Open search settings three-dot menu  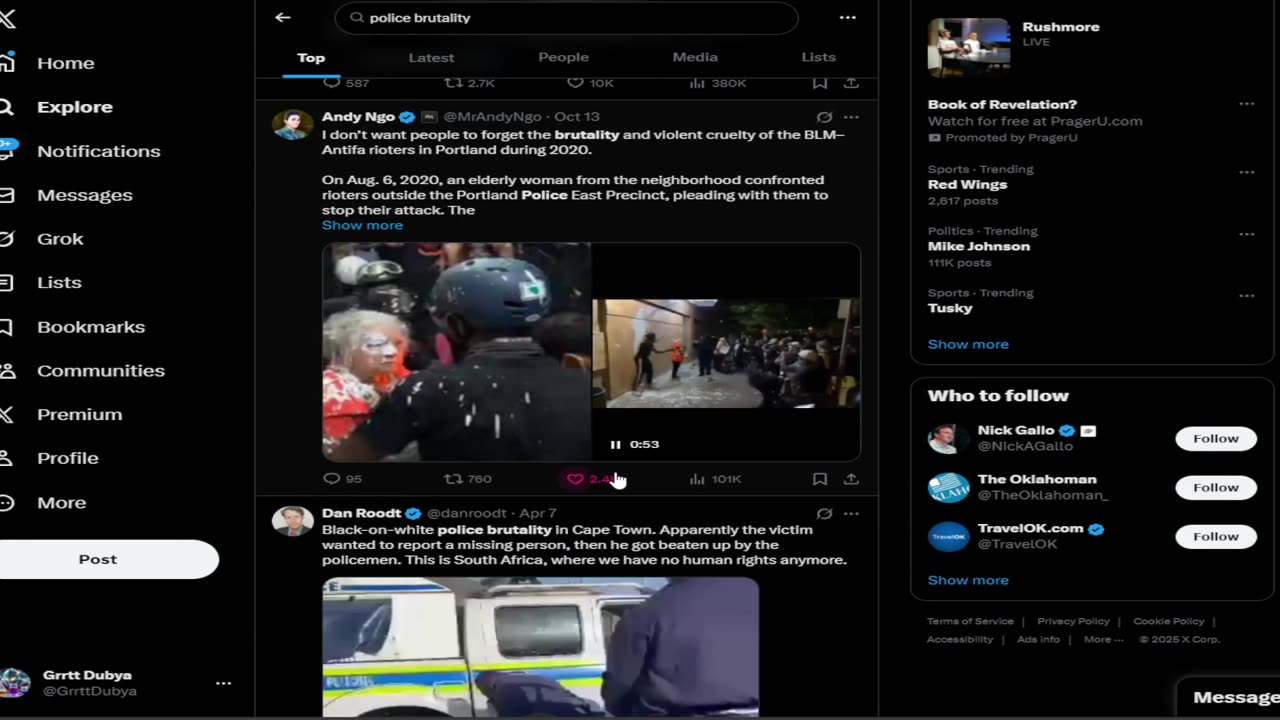(848, 17)
